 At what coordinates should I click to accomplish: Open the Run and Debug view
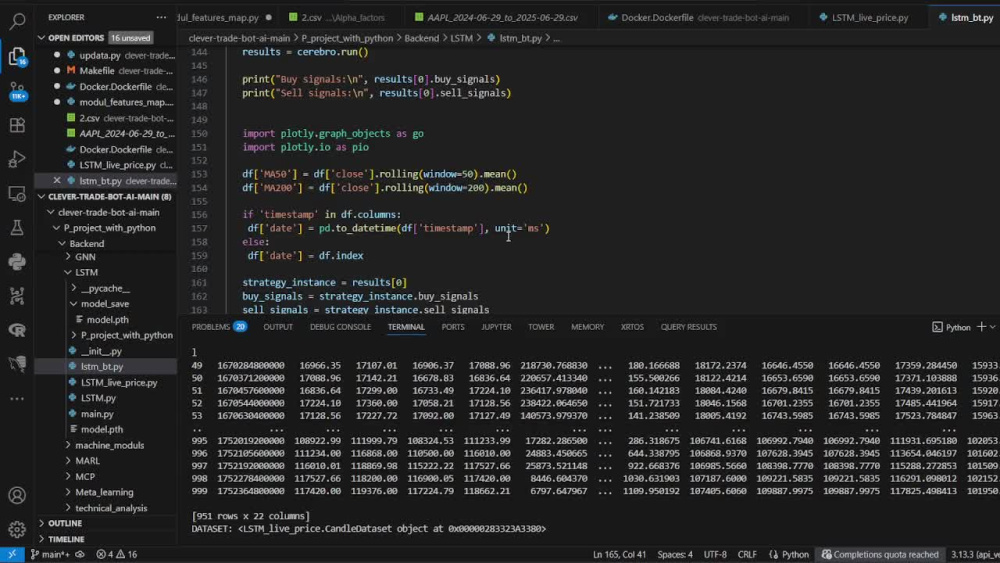(17, 159)
